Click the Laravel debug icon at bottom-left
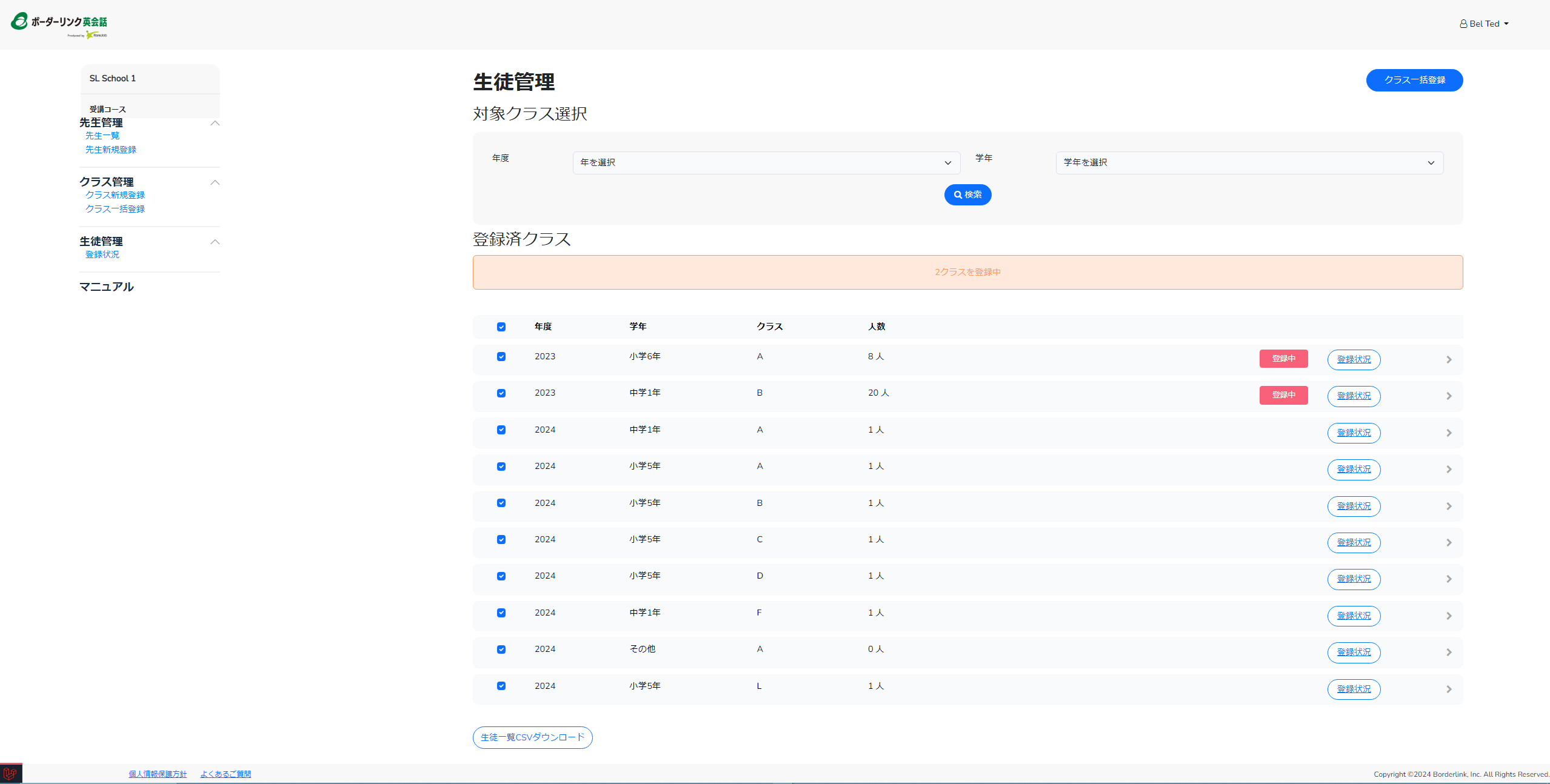Image resolution: width=1550 pixels, height=784 pixels. click(10, 774)
